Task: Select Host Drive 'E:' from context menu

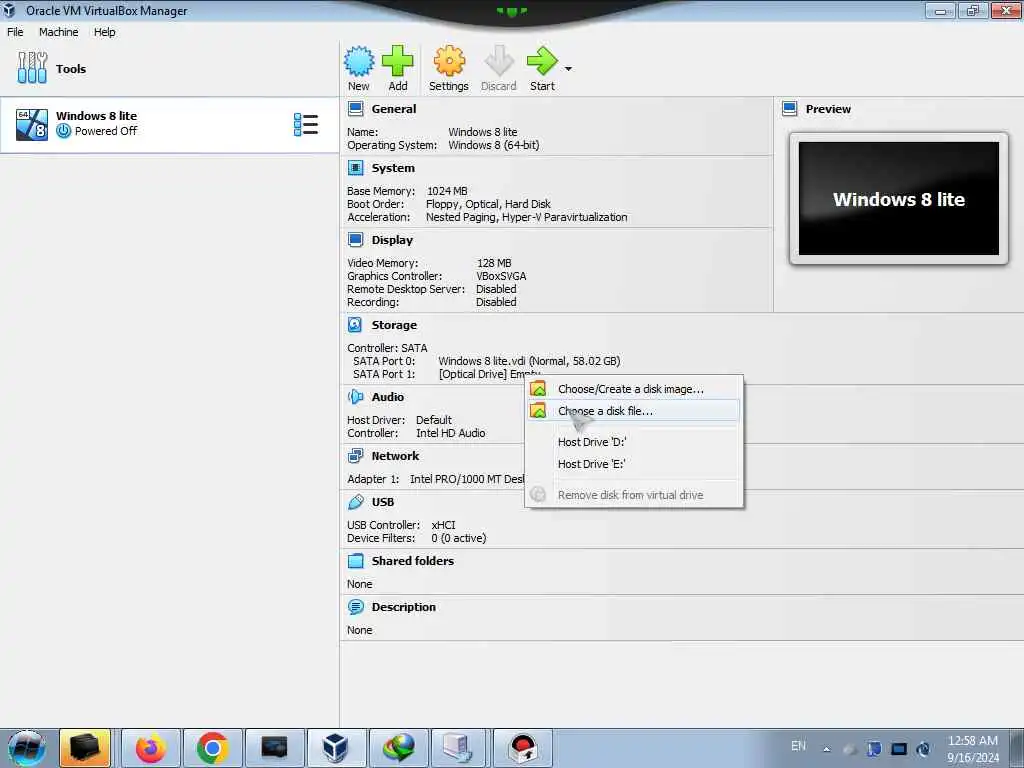Action: coord(633,464)
